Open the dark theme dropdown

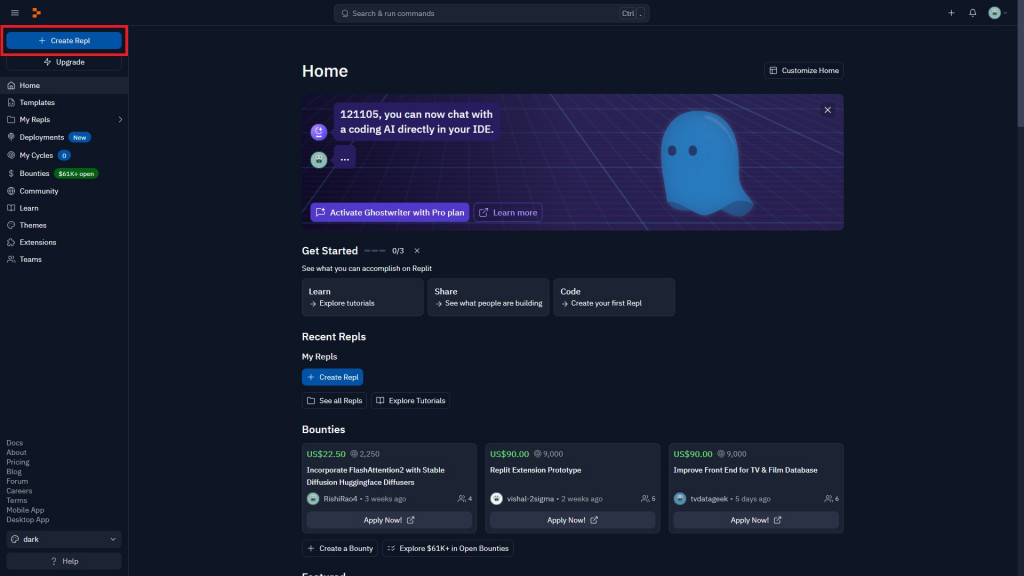coord(64,539)
